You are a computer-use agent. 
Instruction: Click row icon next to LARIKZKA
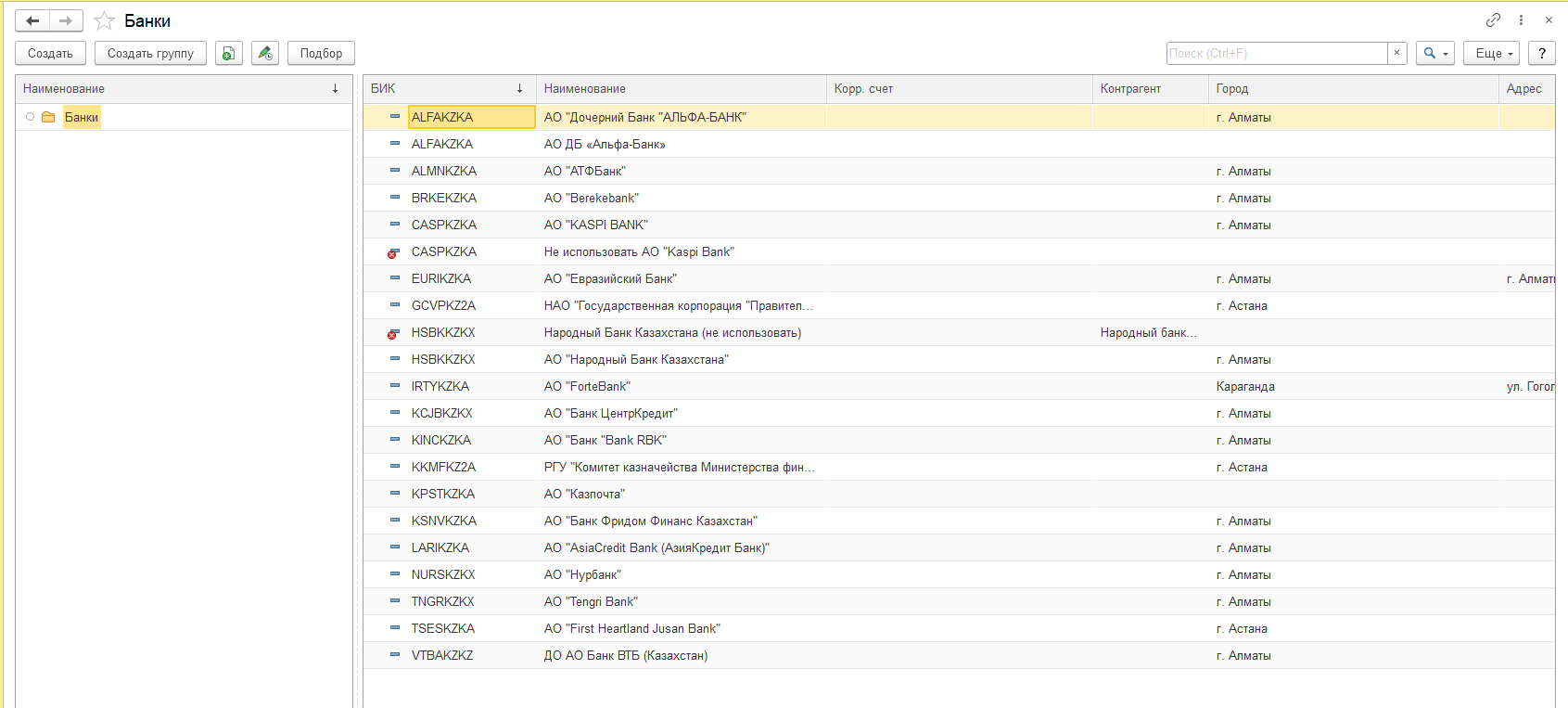point(395,547)
